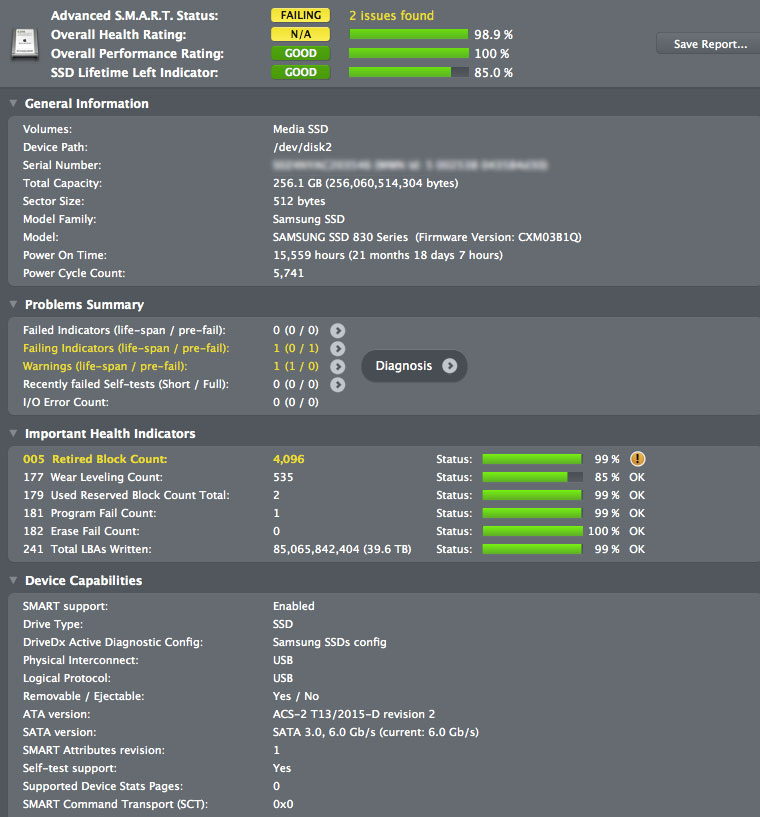Collapse the Device Capabilities section

click(14, 580)
